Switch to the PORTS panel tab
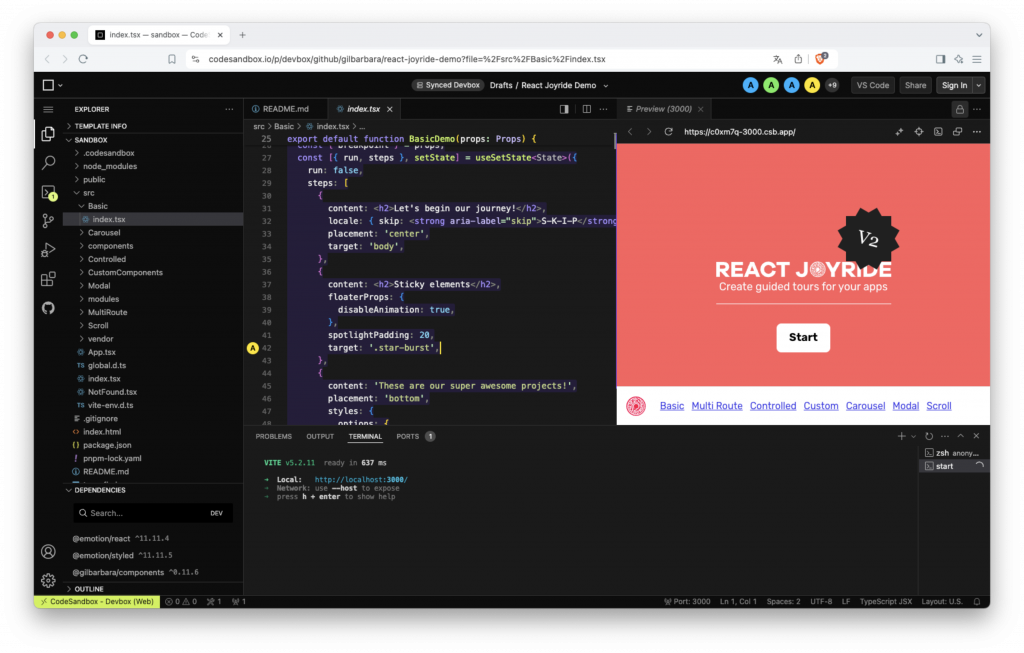The image size is (1024, 653). click(408, 436)
